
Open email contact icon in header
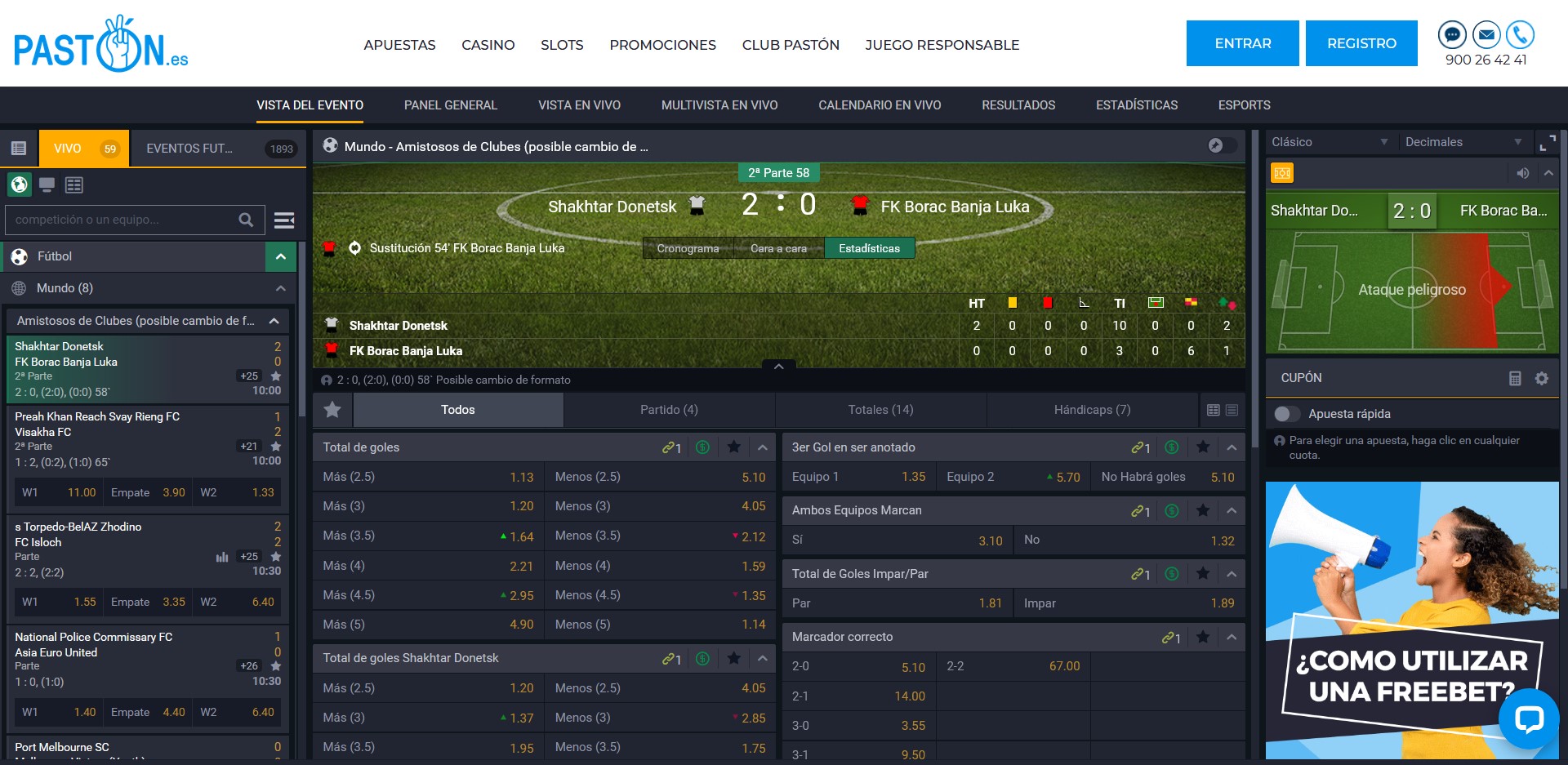(1486, 35)
